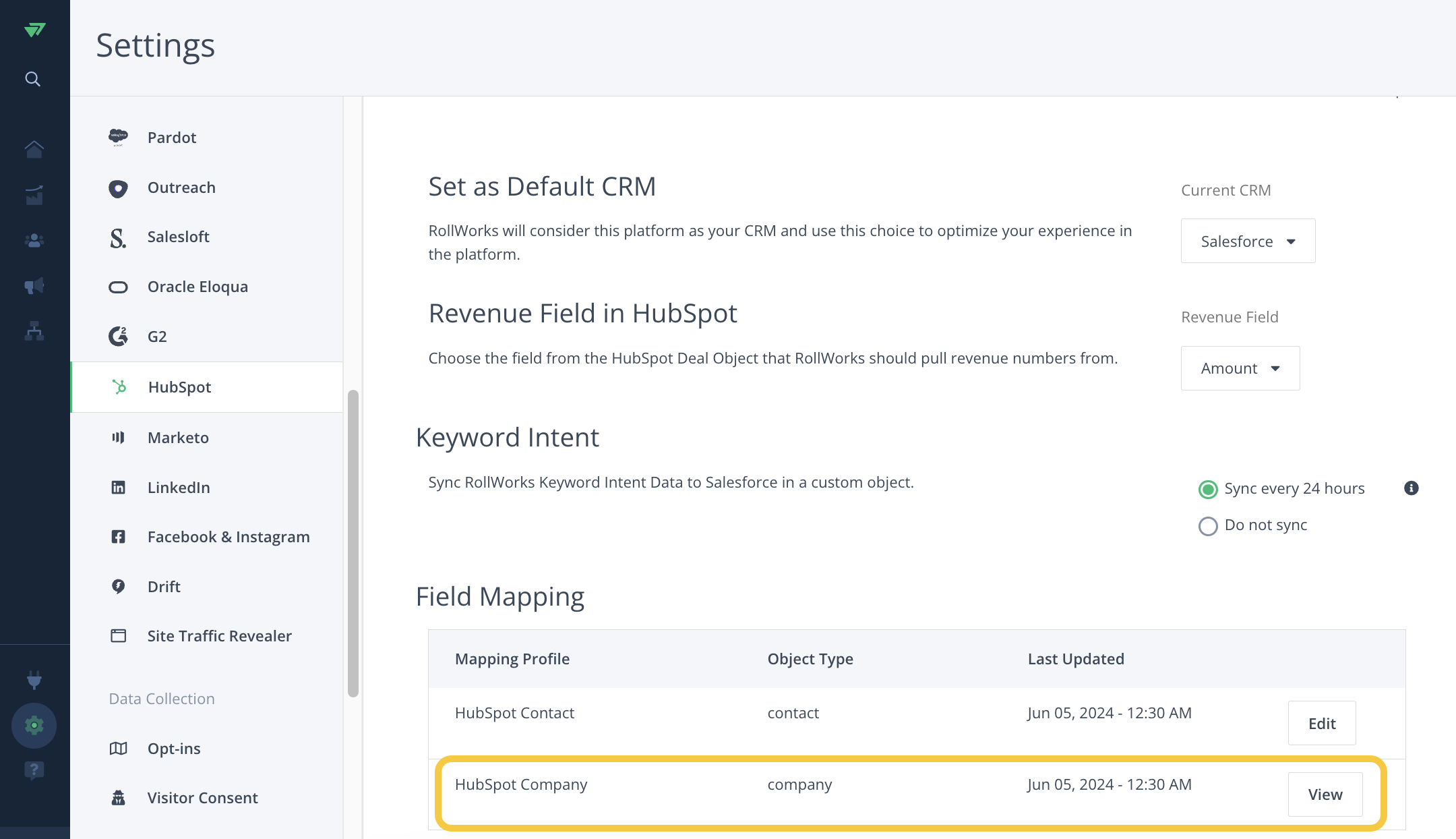Click the Site Traffic Revealer window icon
Viewport: 1456px width, 839px height.
[118, 636]
